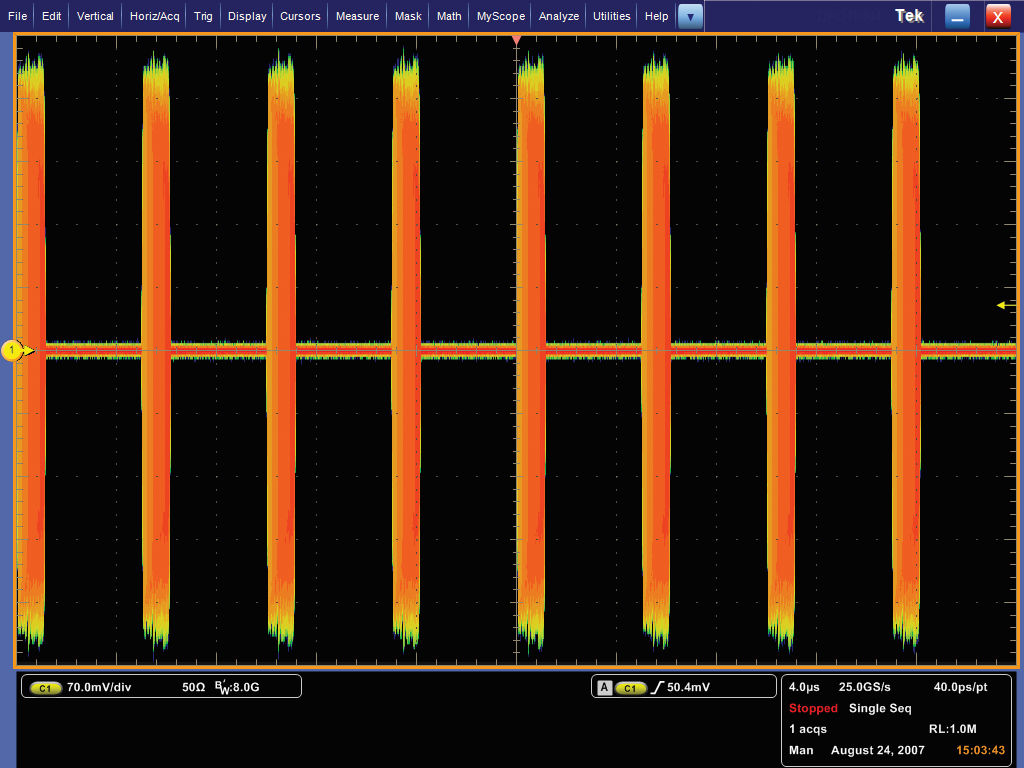Click the rising edge trigger slope icon

point(656,688)
